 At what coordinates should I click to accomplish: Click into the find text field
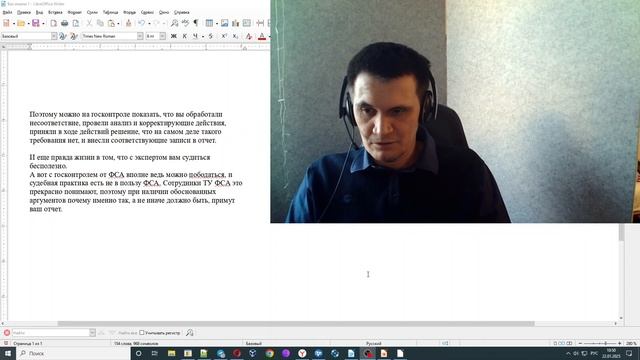tap(51, 333)
